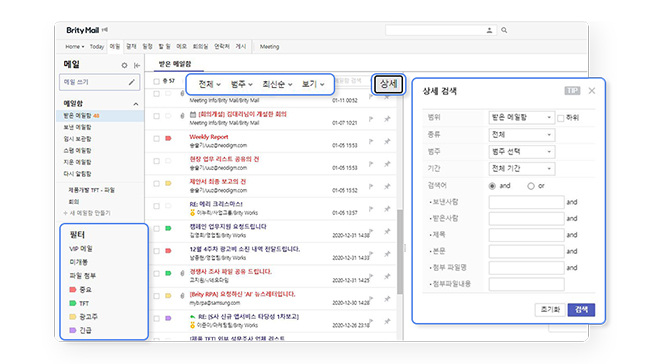Pin the 캠페인 업무지원 요청드립니다 email

point(387,231)
